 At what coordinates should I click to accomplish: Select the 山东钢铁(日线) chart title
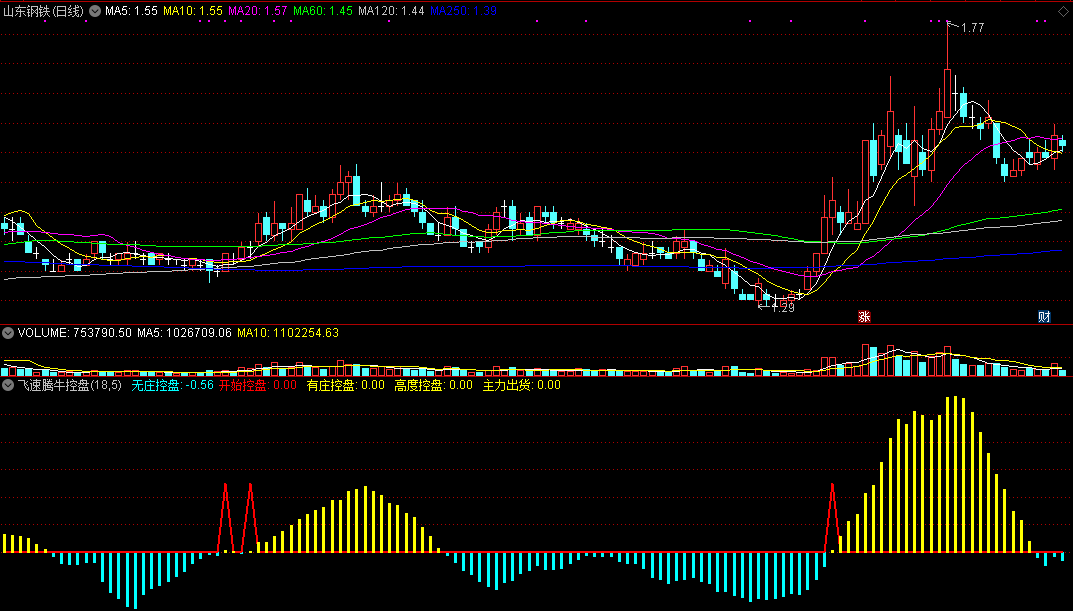click(44, 11)
